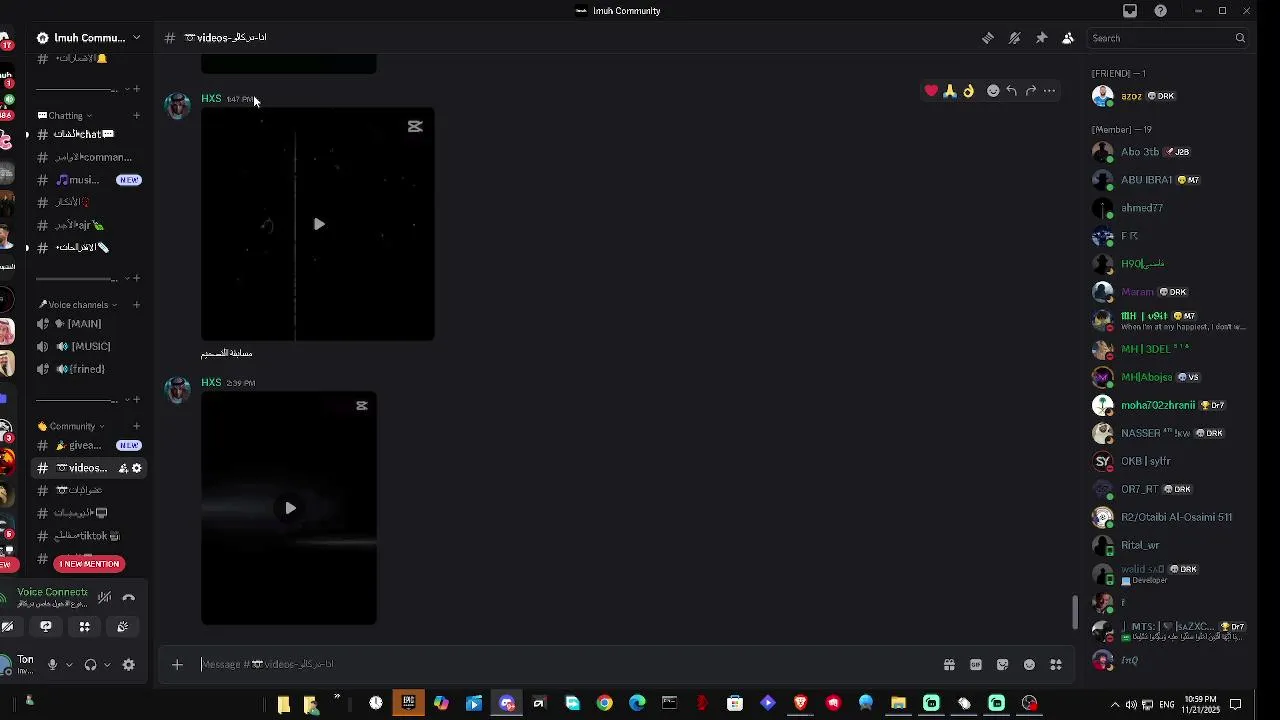Open the videos channel settings gear

(x=137, y=468)
